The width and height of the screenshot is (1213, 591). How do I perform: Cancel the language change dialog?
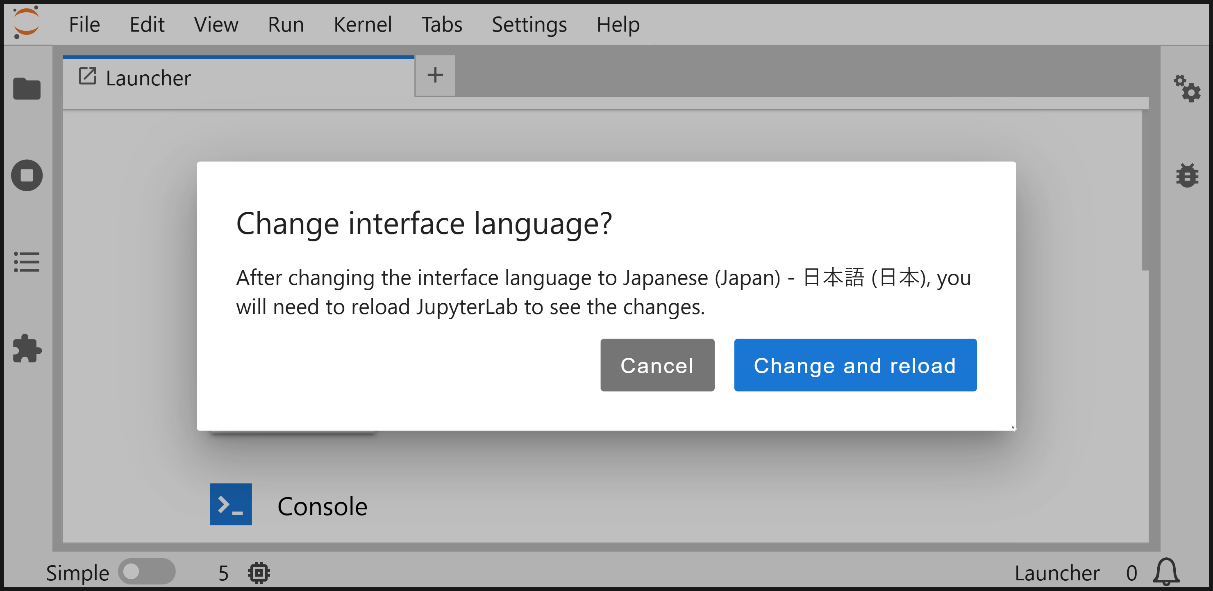point(657,365)
